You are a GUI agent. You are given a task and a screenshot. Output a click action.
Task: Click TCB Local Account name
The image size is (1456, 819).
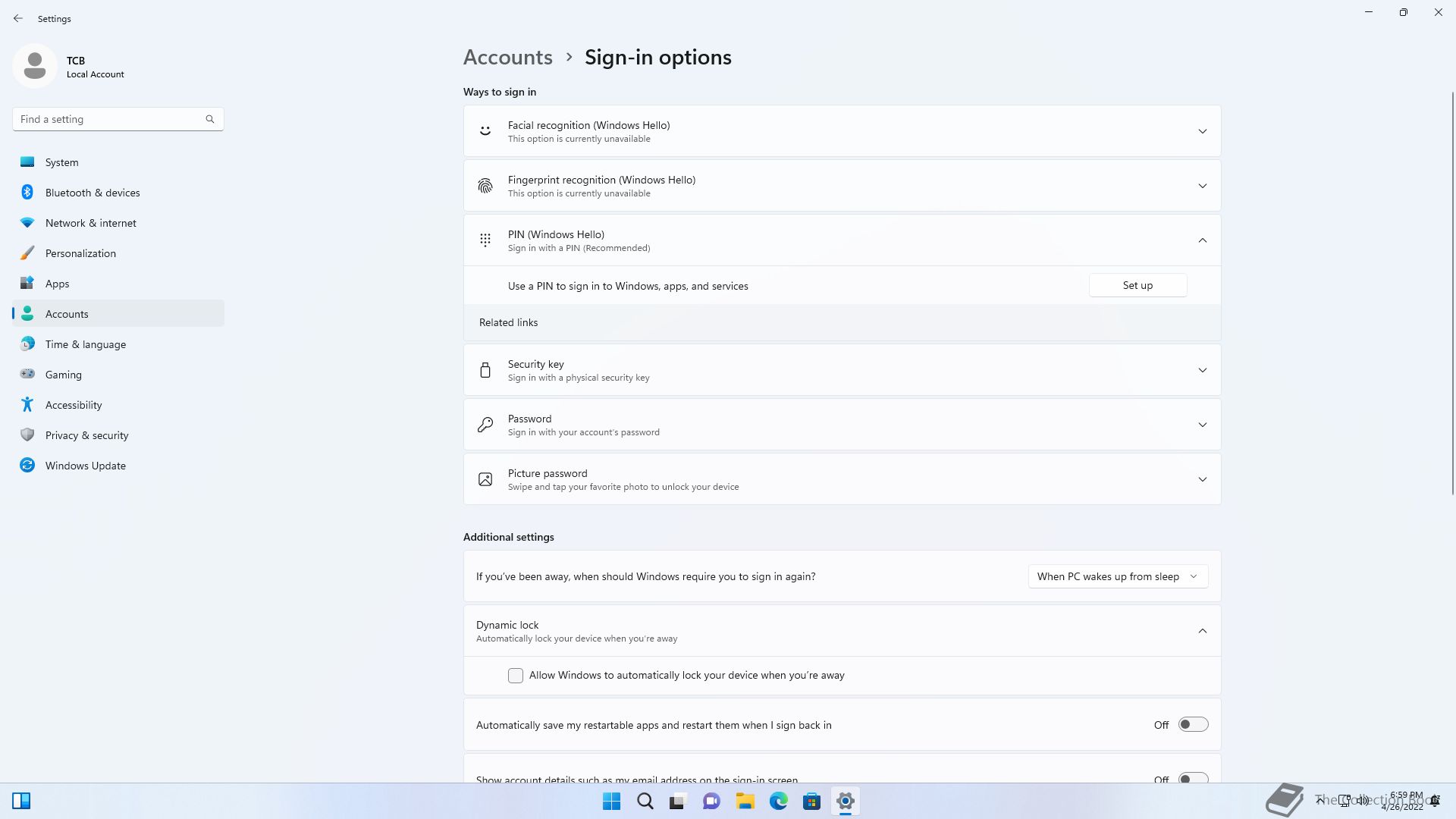click(x=95, y=67)
